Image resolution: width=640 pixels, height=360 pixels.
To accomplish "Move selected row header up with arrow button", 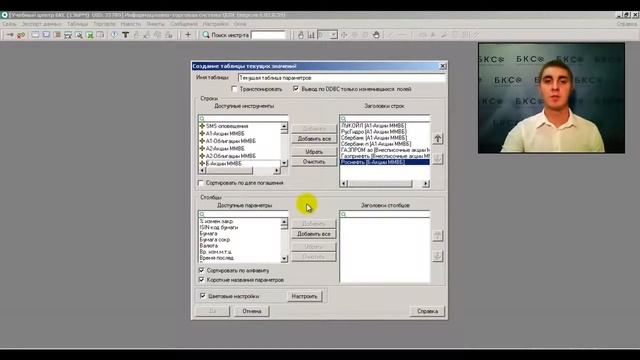I will click(438, 139).
